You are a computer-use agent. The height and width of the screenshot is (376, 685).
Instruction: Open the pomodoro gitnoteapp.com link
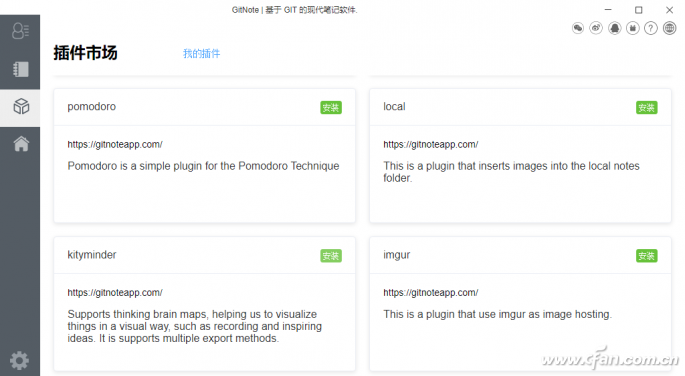(115, 145)
